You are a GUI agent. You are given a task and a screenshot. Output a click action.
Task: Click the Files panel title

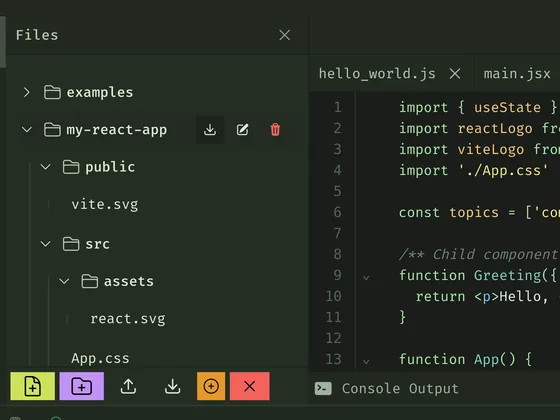point(37,35)
